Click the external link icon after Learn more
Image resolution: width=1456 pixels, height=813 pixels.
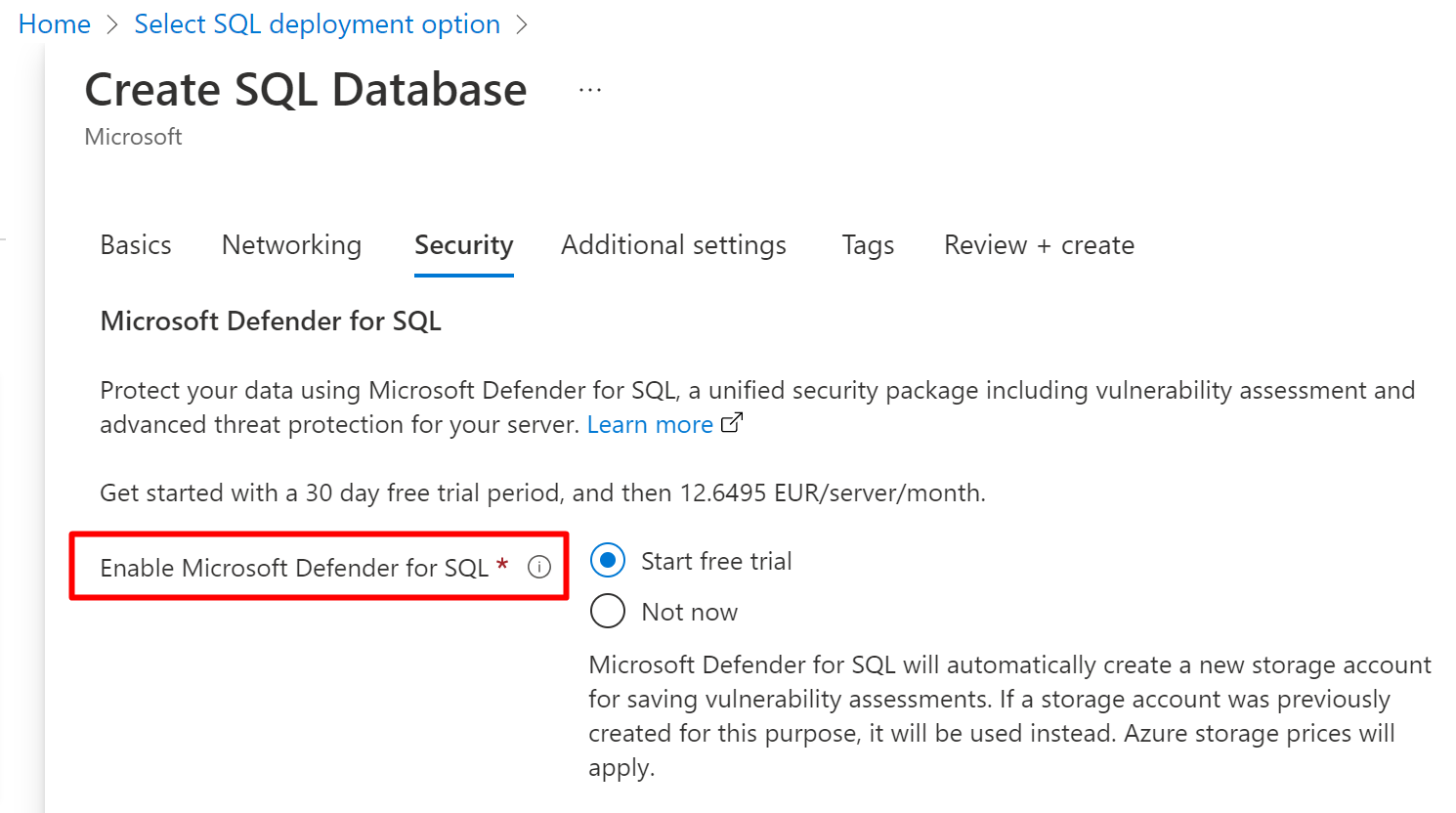pos(731,424)
